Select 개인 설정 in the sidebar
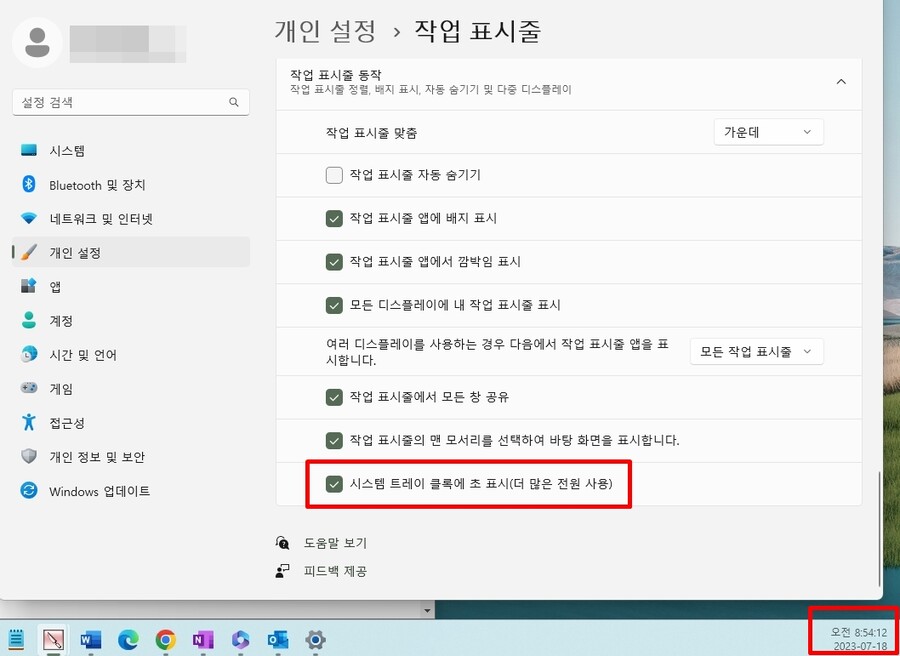 (131, 253)
